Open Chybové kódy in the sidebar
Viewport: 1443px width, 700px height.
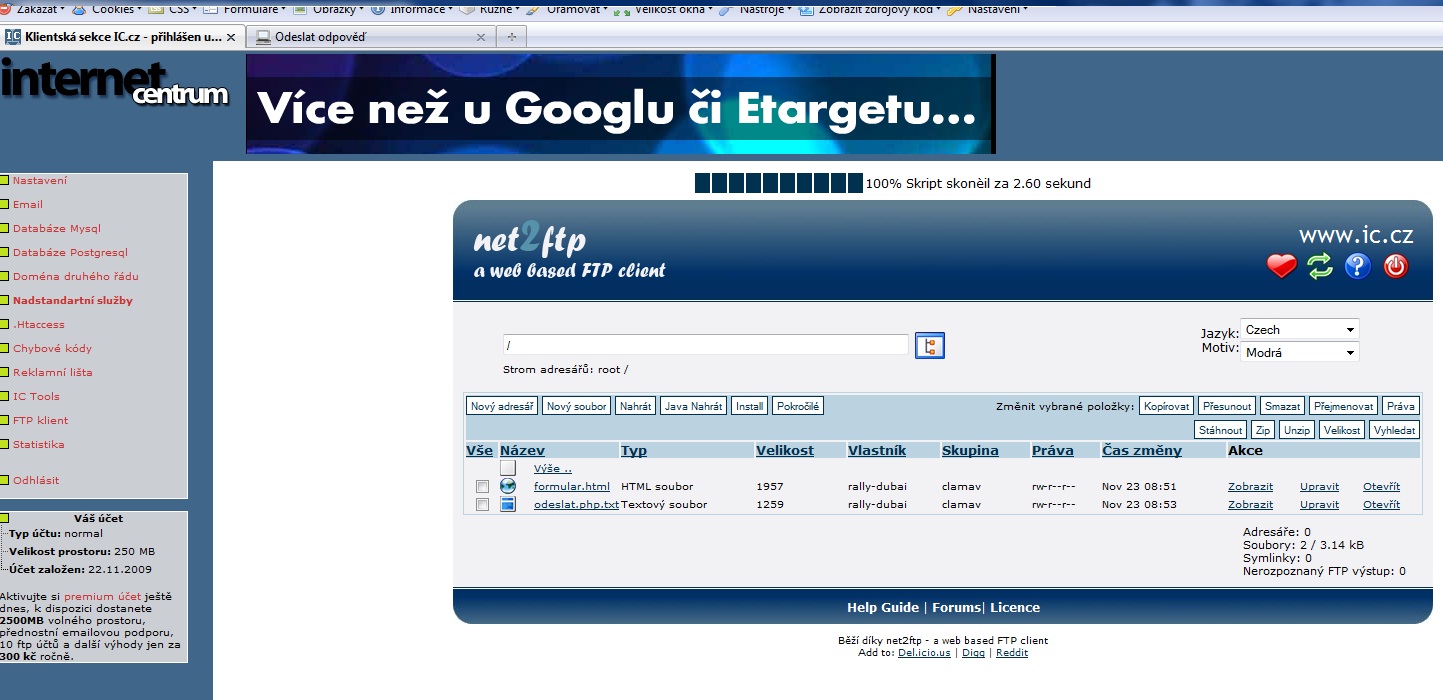pyautogui.click(x=52, y=348)
